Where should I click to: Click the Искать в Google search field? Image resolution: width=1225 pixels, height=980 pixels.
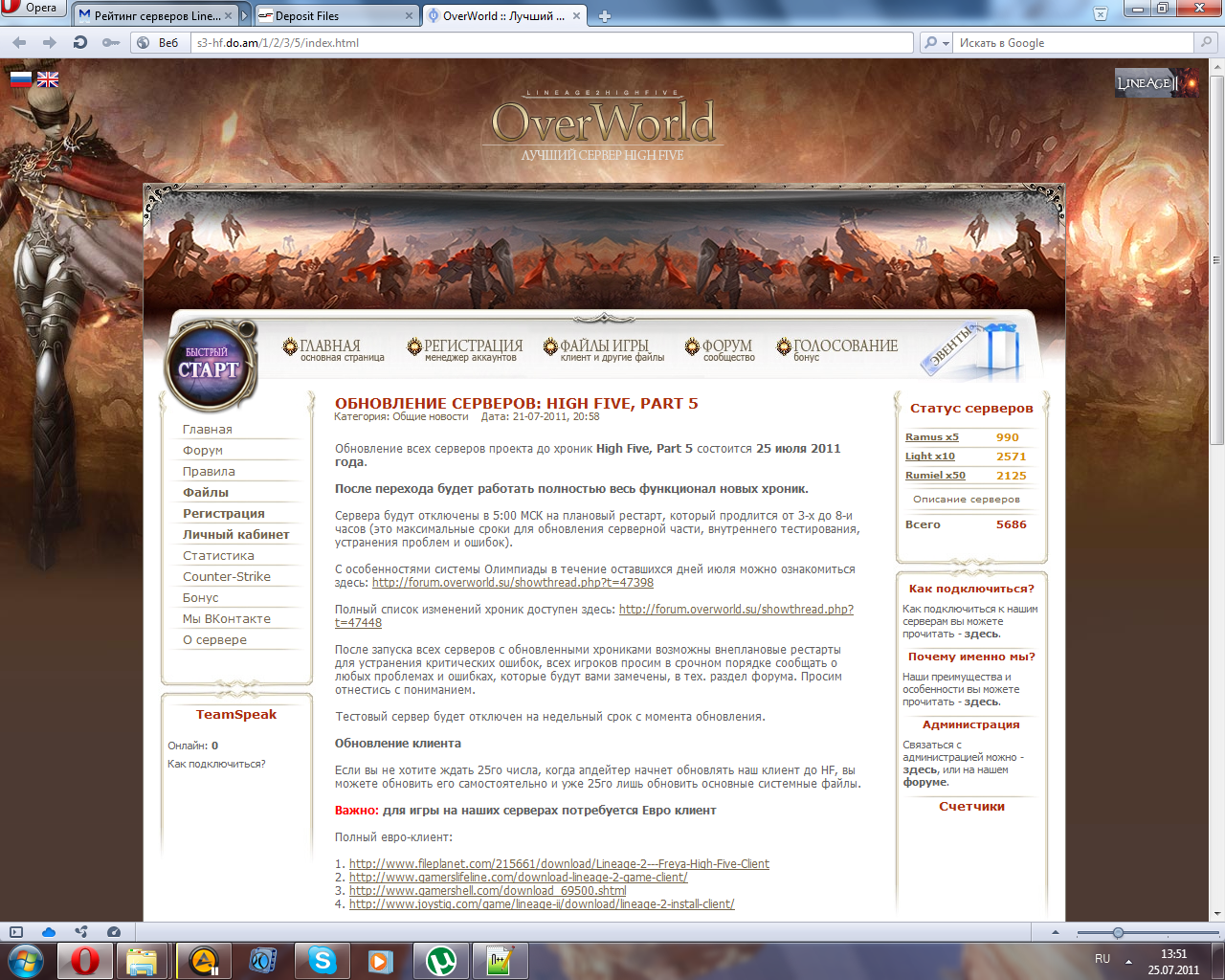1072,43
